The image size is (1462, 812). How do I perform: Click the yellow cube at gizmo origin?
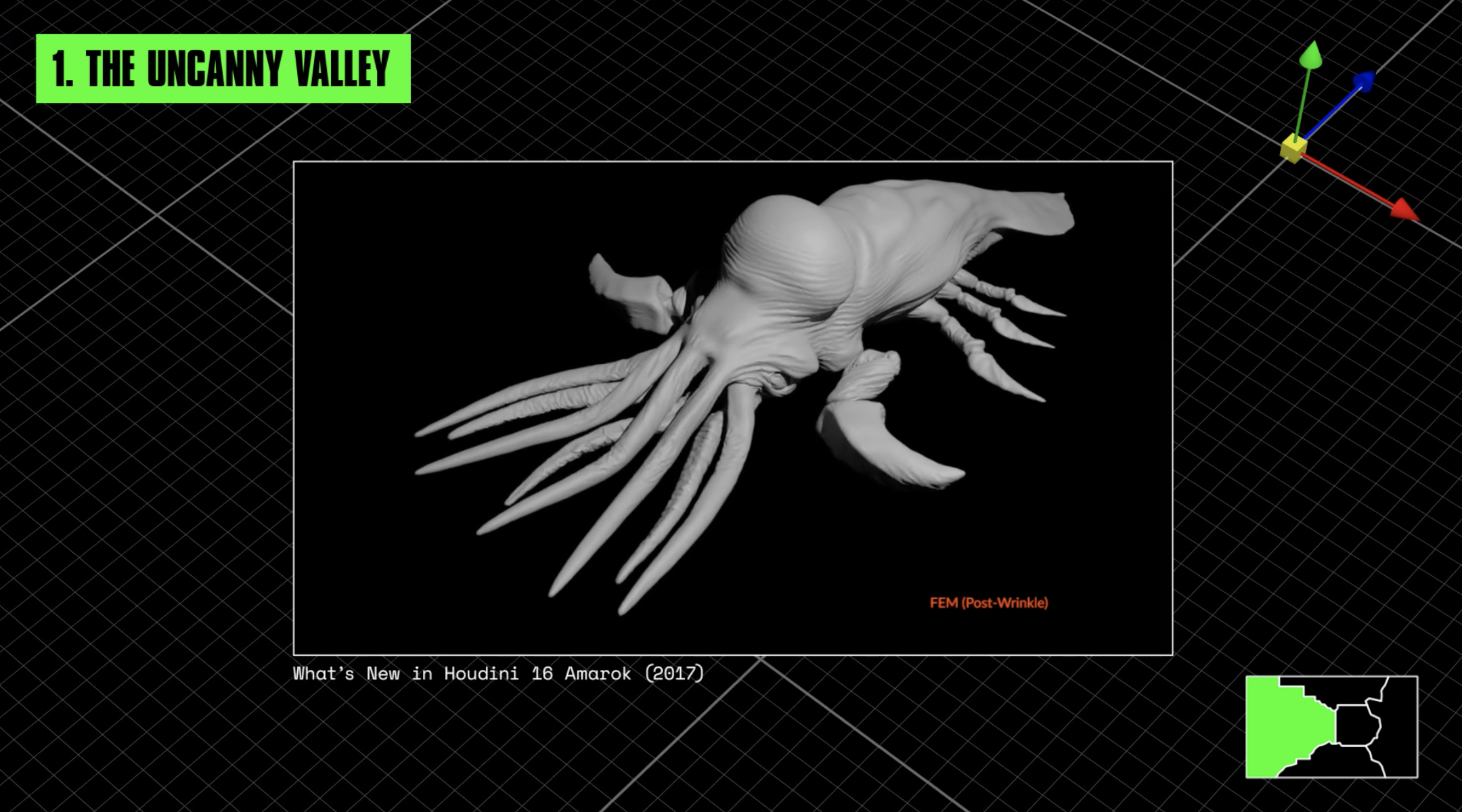click(1293, 149)
